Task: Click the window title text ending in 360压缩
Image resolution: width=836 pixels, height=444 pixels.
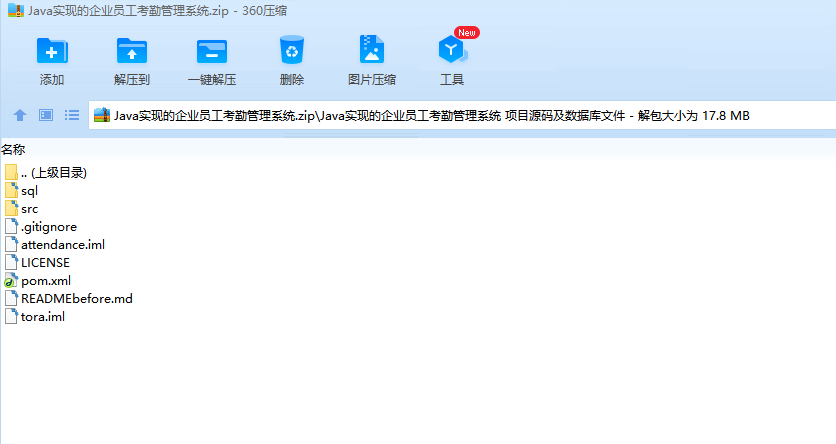Action: (x=157, y=11)
